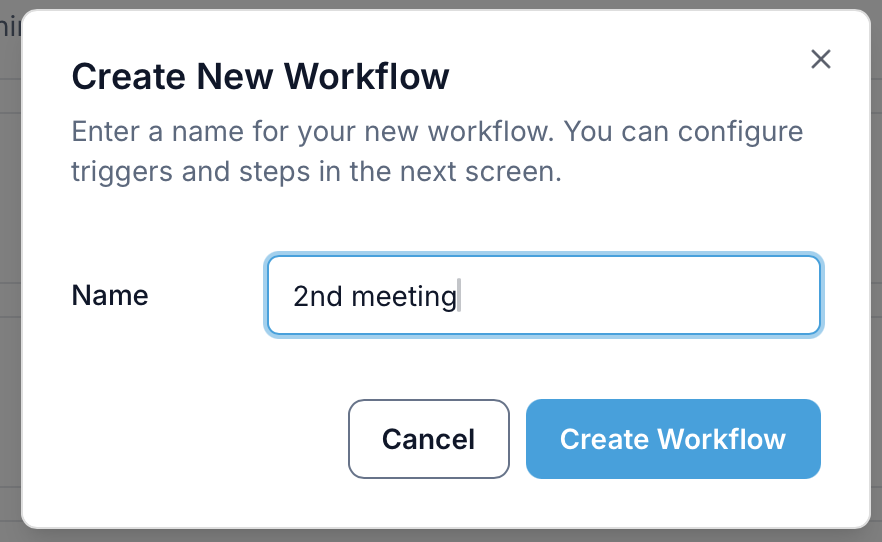Screen dimensions: 882x542
Task: Close the Create New Workflow dialog
Action: 821,59
